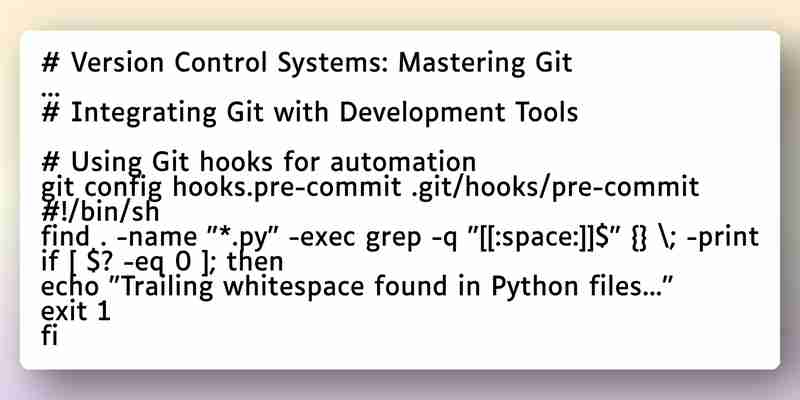Image resolution: width=800 pixels, height=400 pixels.
Task: Click the '#!/bin/sh' shebang line
Action: pos(100,212)
